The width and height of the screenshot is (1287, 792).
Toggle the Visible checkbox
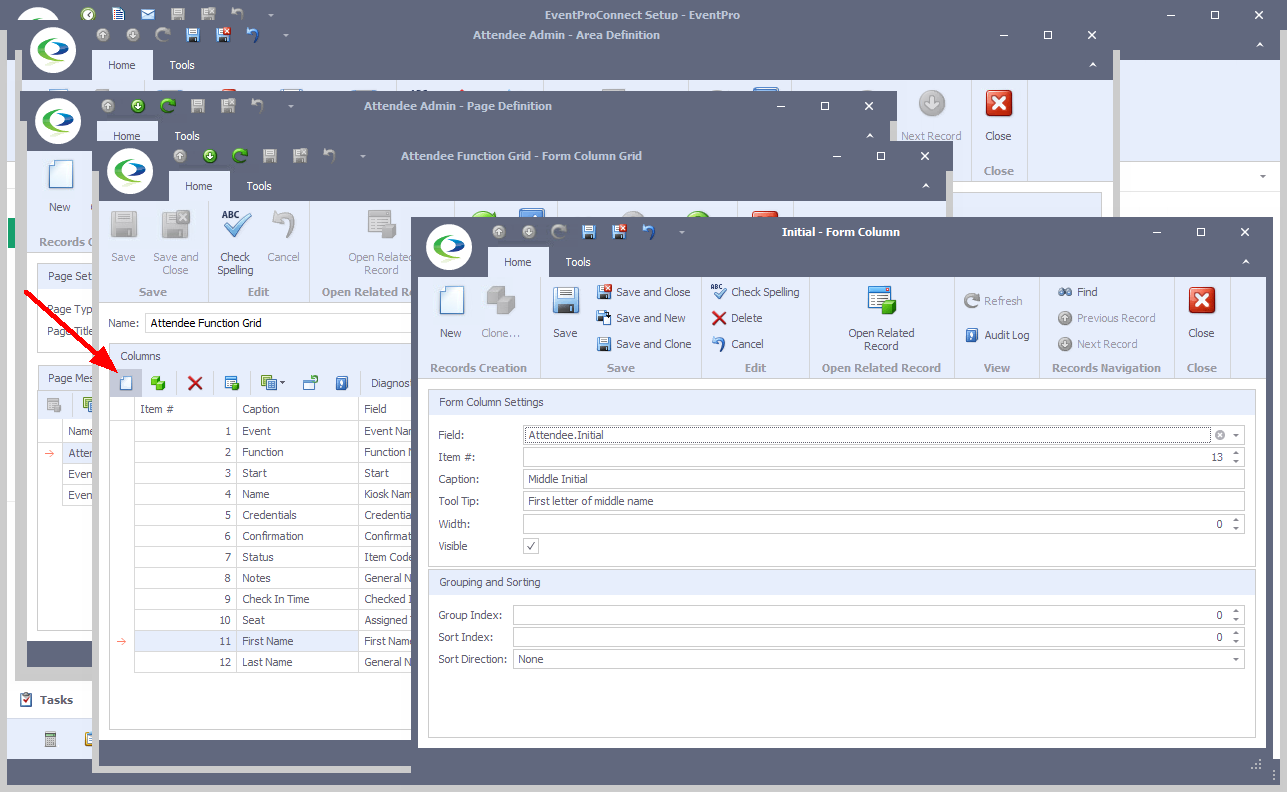(531, 546)
